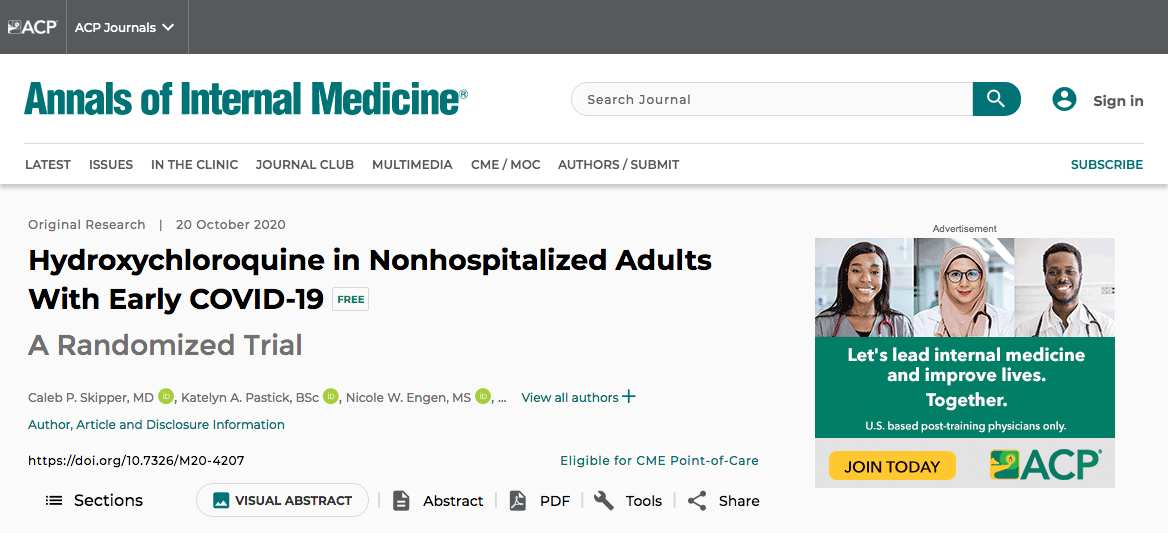Click the magnifying glass search button
The height and width of the screenshot is (533, 1168).
996,99
